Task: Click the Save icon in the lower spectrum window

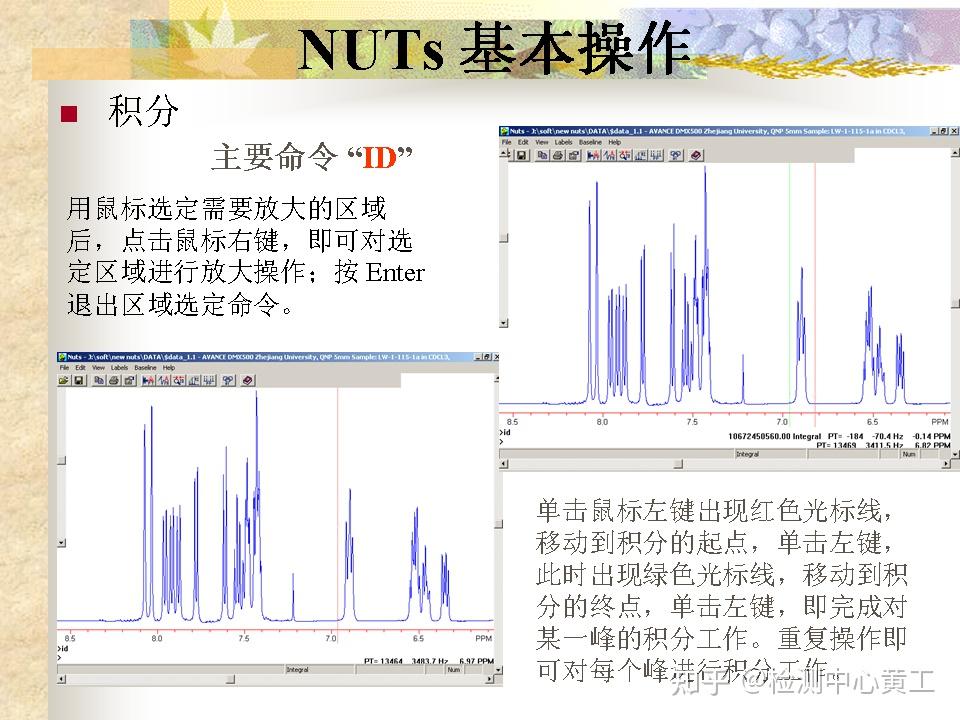Action: [78, 383]
